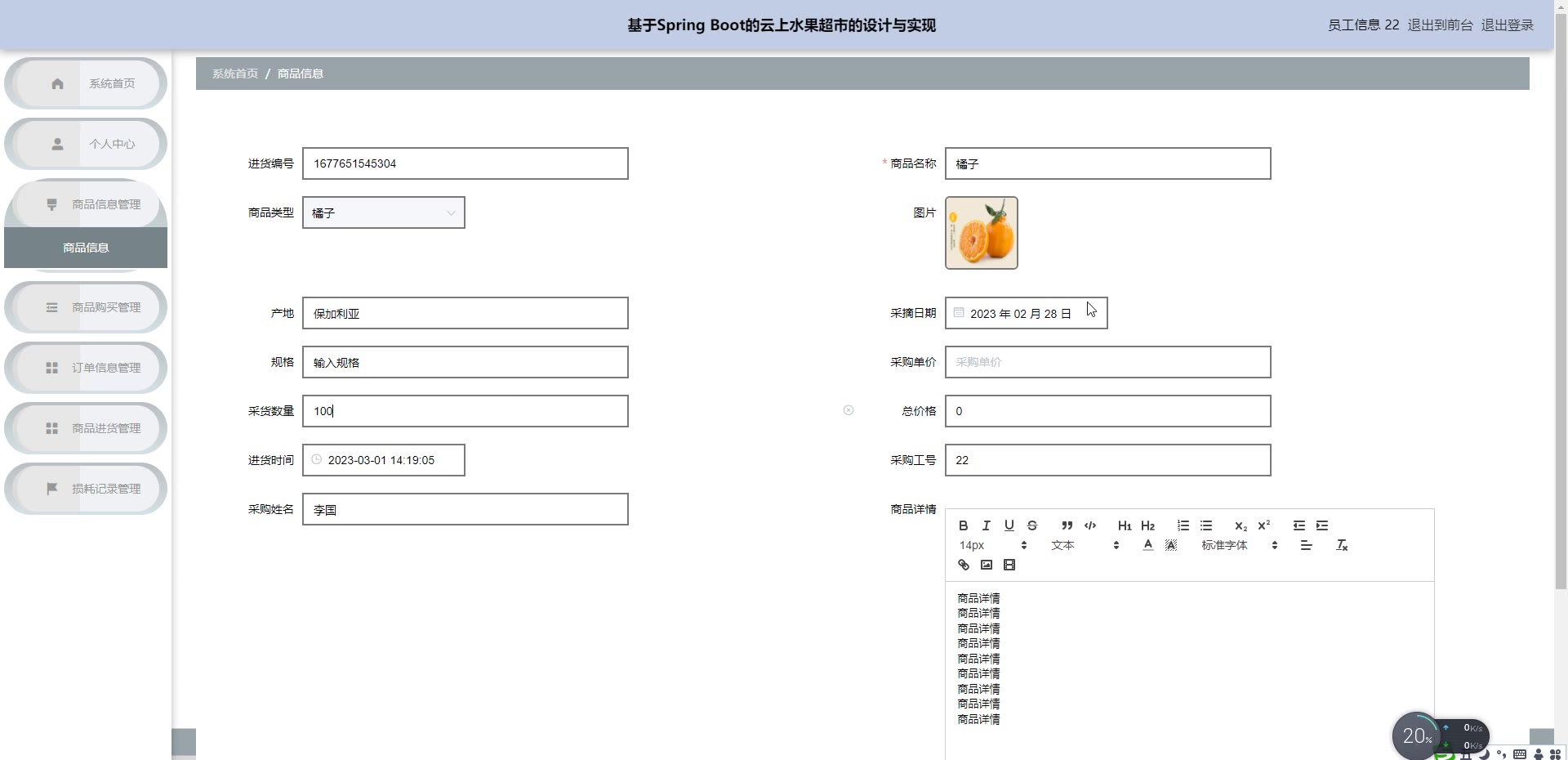Viewport: 1568px width, 760px height.
Task: Click the clock icon in 进货时间
Action: (x=316, y=459)
